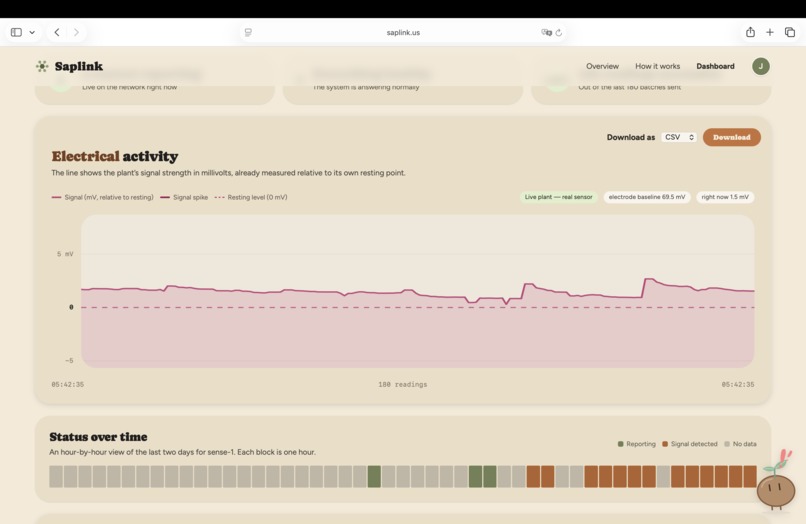Viewport: 806px width, 524px height.
Task: Toggle the Signal (mV, relative to resting) legend
Action: (103, 197)
